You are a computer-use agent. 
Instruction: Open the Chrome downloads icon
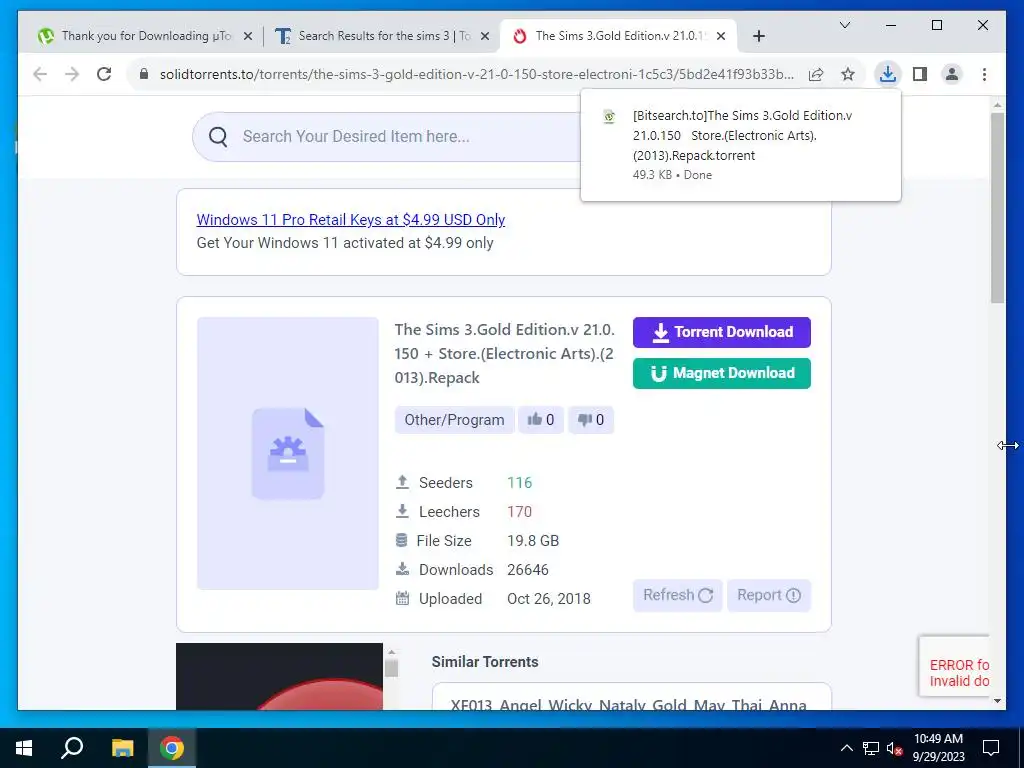coord(888,74)
